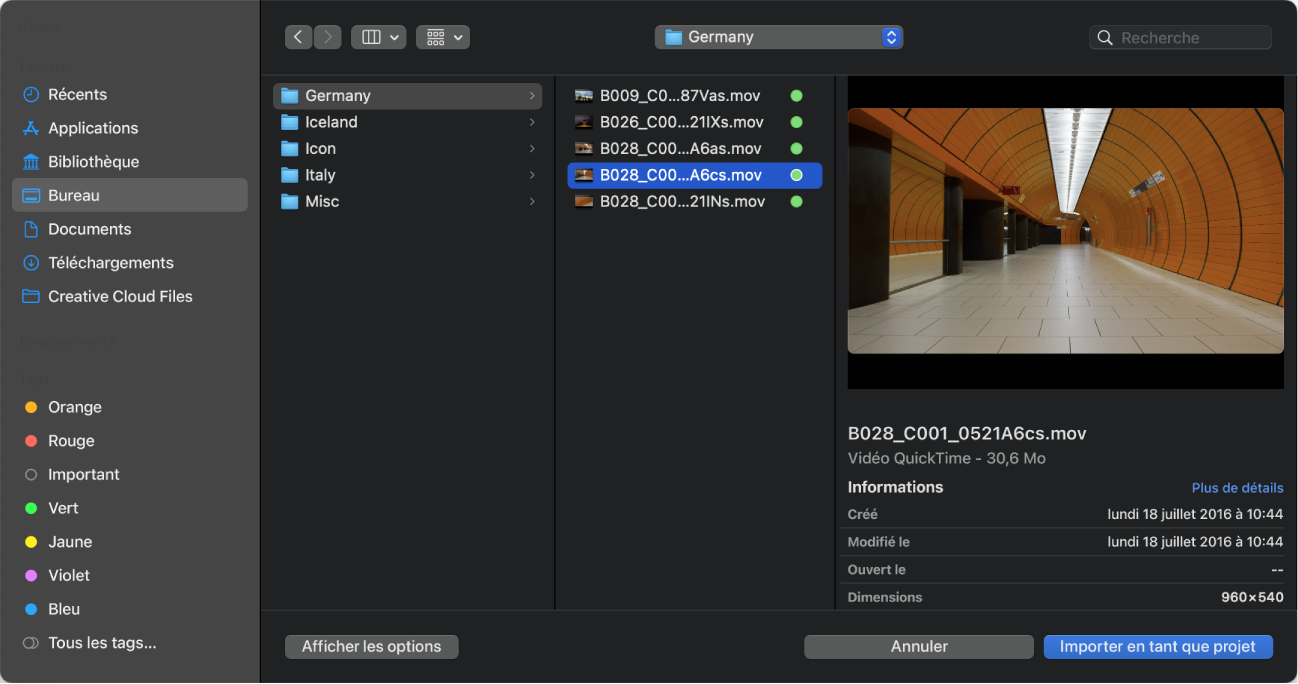Select the Documents sidebar item
The image size is (1298, 684).
(89, 229)
